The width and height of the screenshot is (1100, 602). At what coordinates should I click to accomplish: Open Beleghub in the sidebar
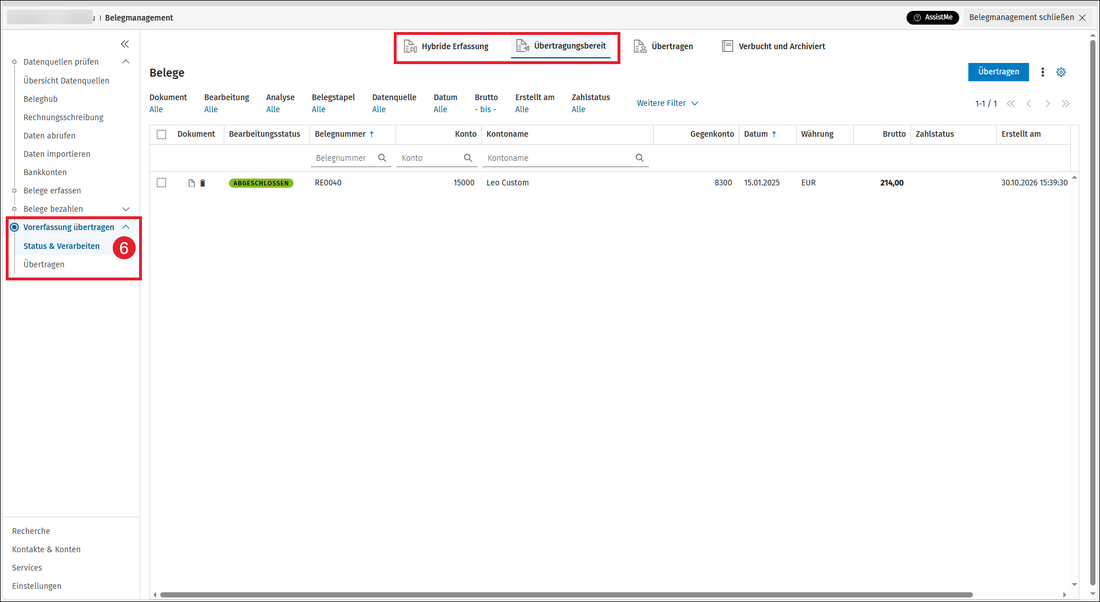coord(41,99)
